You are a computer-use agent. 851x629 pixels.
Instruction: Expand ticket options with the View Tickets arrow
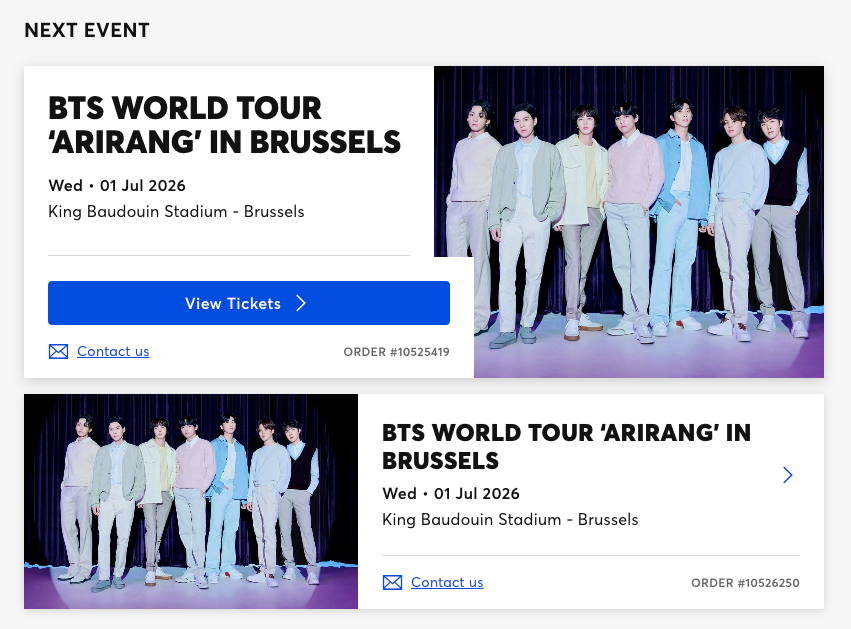pos(300,303)
